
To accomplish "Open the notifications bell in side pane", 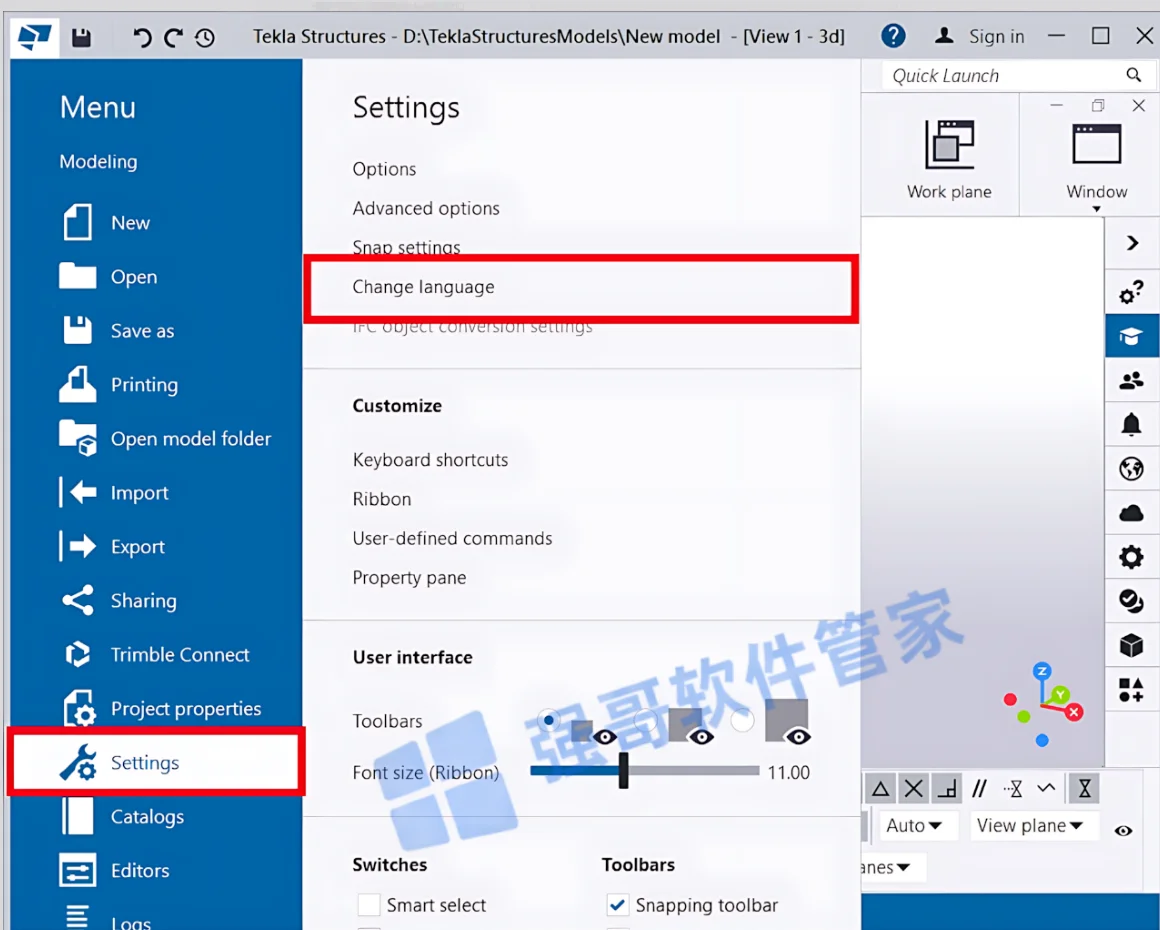I will click(1130, 425).
